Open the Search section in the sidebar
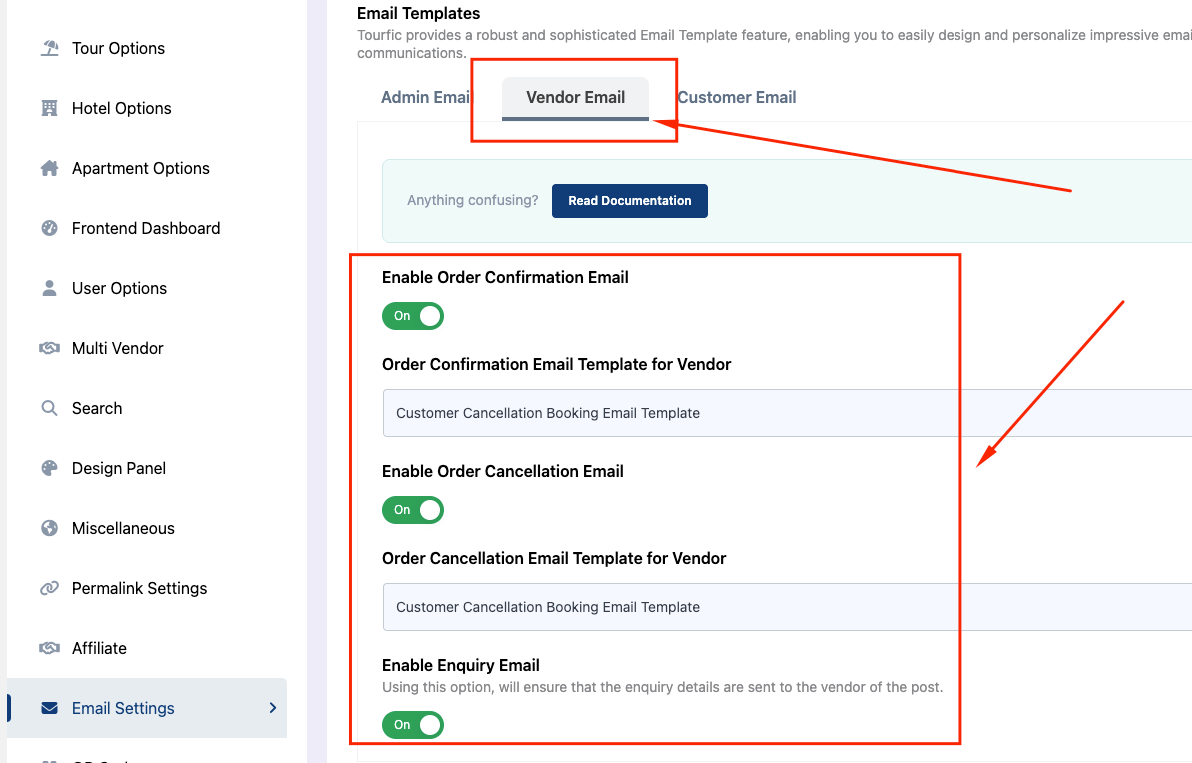This screenshot has height=763, width=1192. (49, 407)
